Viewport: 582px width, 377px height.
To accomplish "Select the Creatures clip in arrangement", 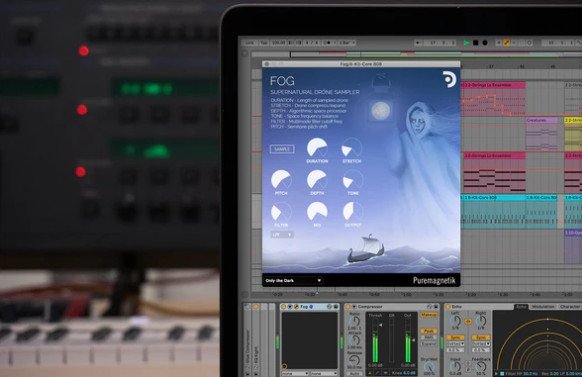I will click(542, 120).
